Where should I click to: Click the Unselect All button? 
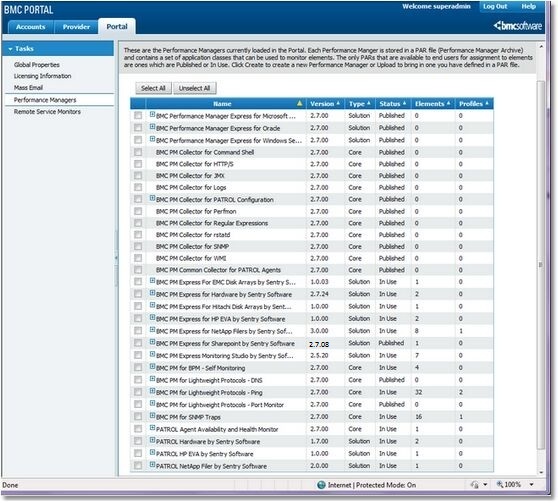coord(194,88)
